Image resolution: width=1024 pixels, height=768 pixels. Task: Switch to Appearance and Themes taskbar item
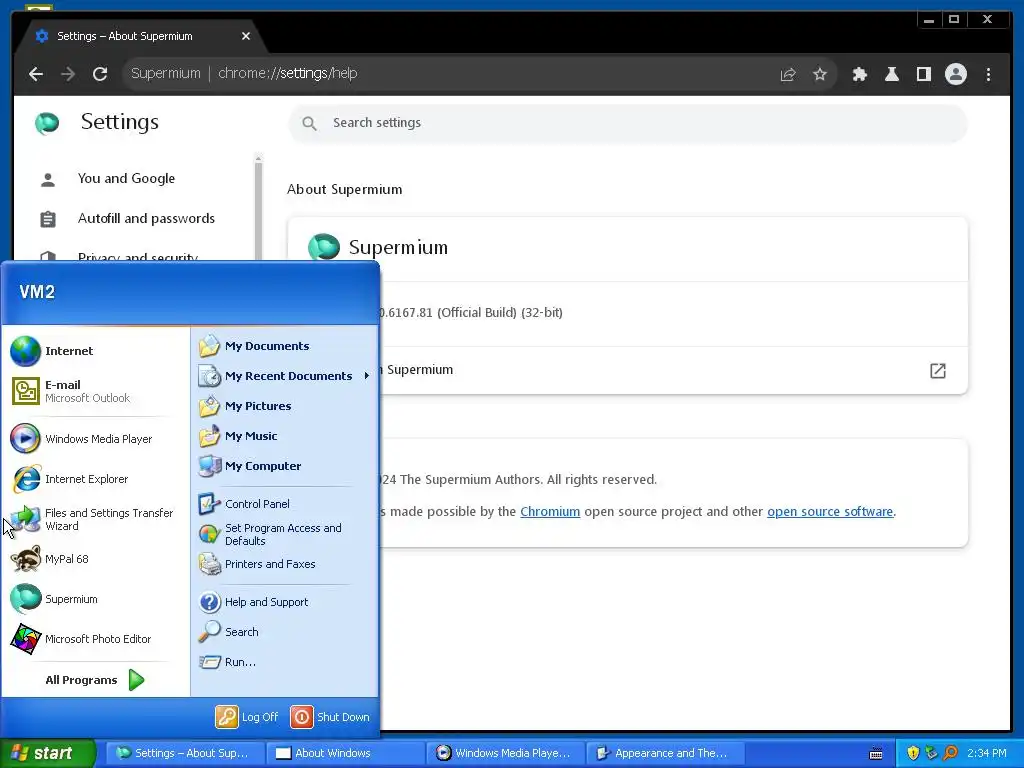(665, 754)
